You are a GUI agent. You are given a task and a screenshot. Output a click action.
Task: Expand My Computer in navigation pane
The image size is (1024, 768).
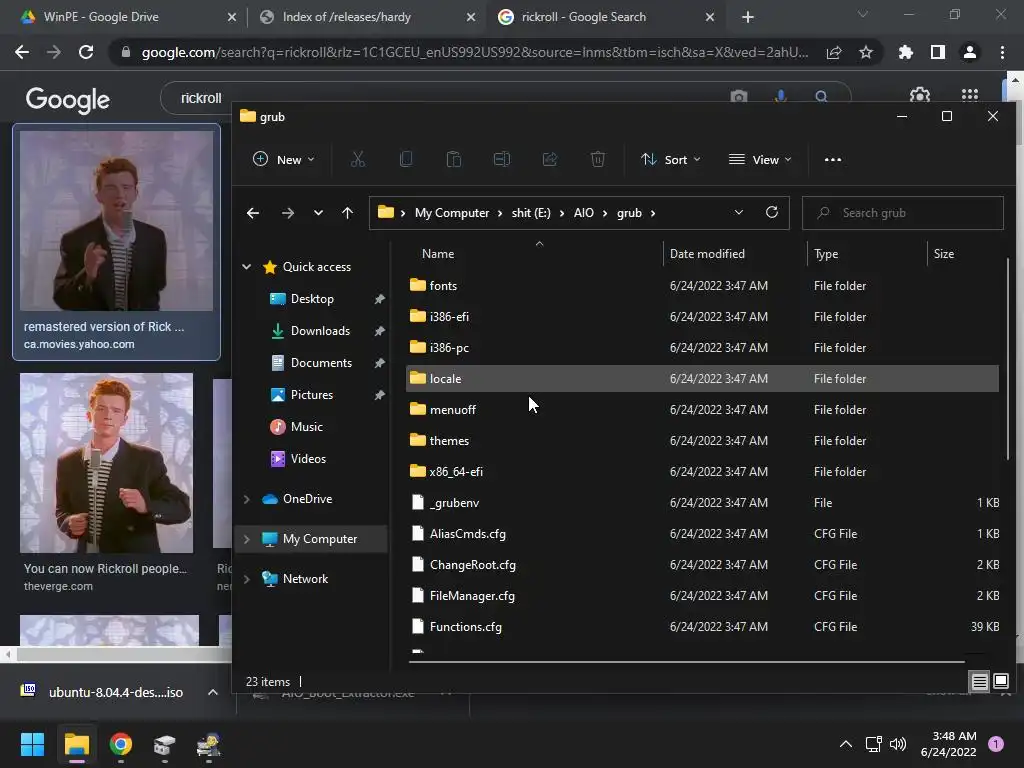pos(247,539)
